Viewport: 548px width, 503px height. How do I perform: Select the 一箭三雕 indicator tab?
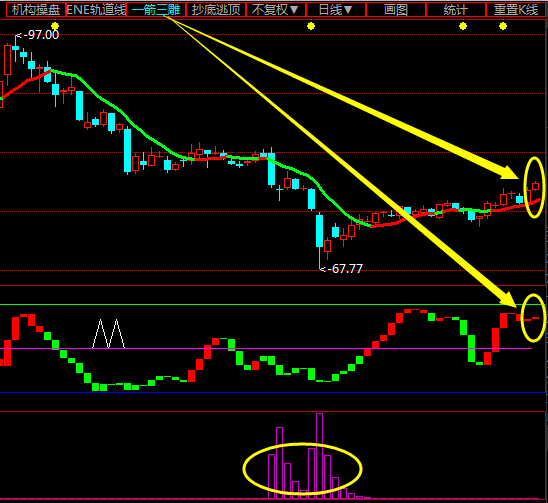coord(156,9)
